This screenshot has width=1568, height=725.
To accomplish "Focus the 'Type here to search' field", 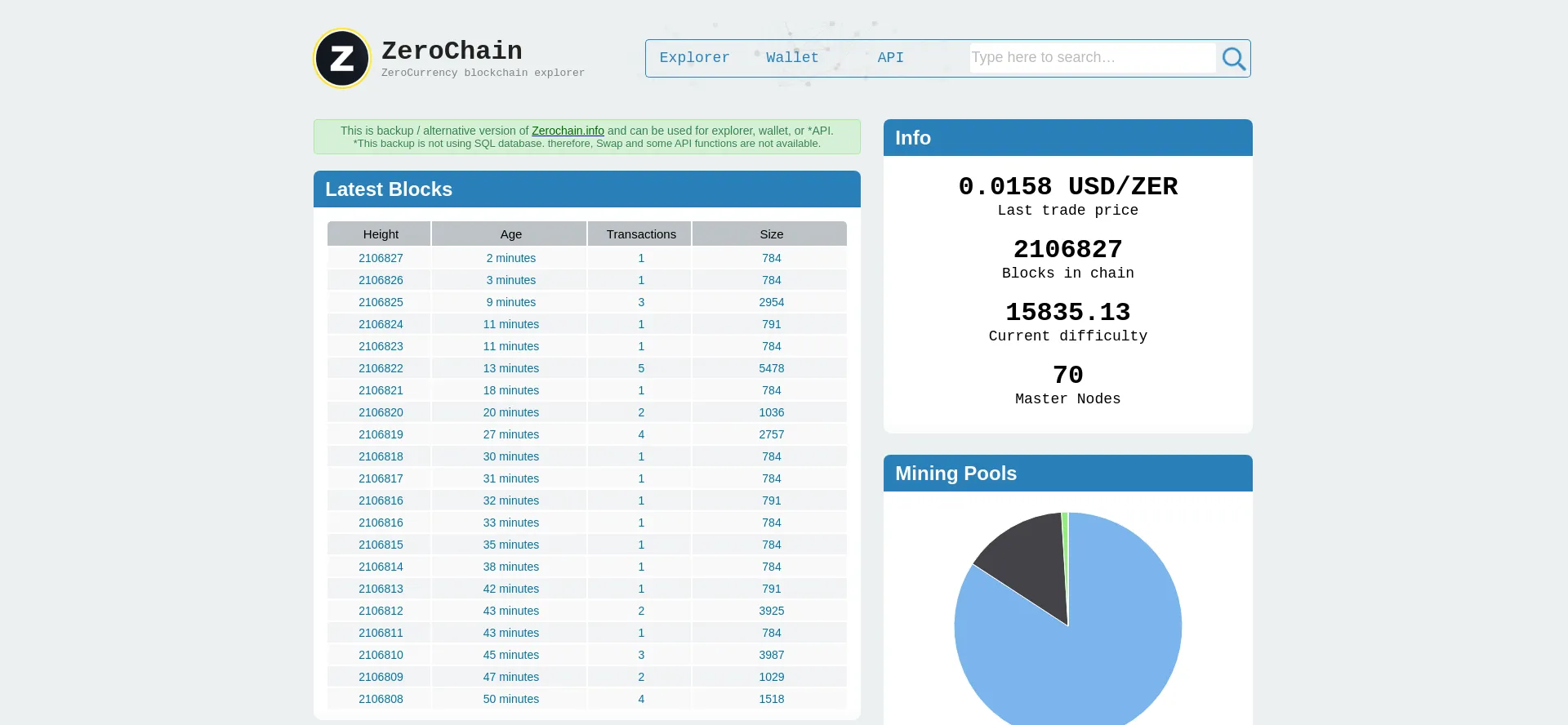I will click(x=1093, y=58).
